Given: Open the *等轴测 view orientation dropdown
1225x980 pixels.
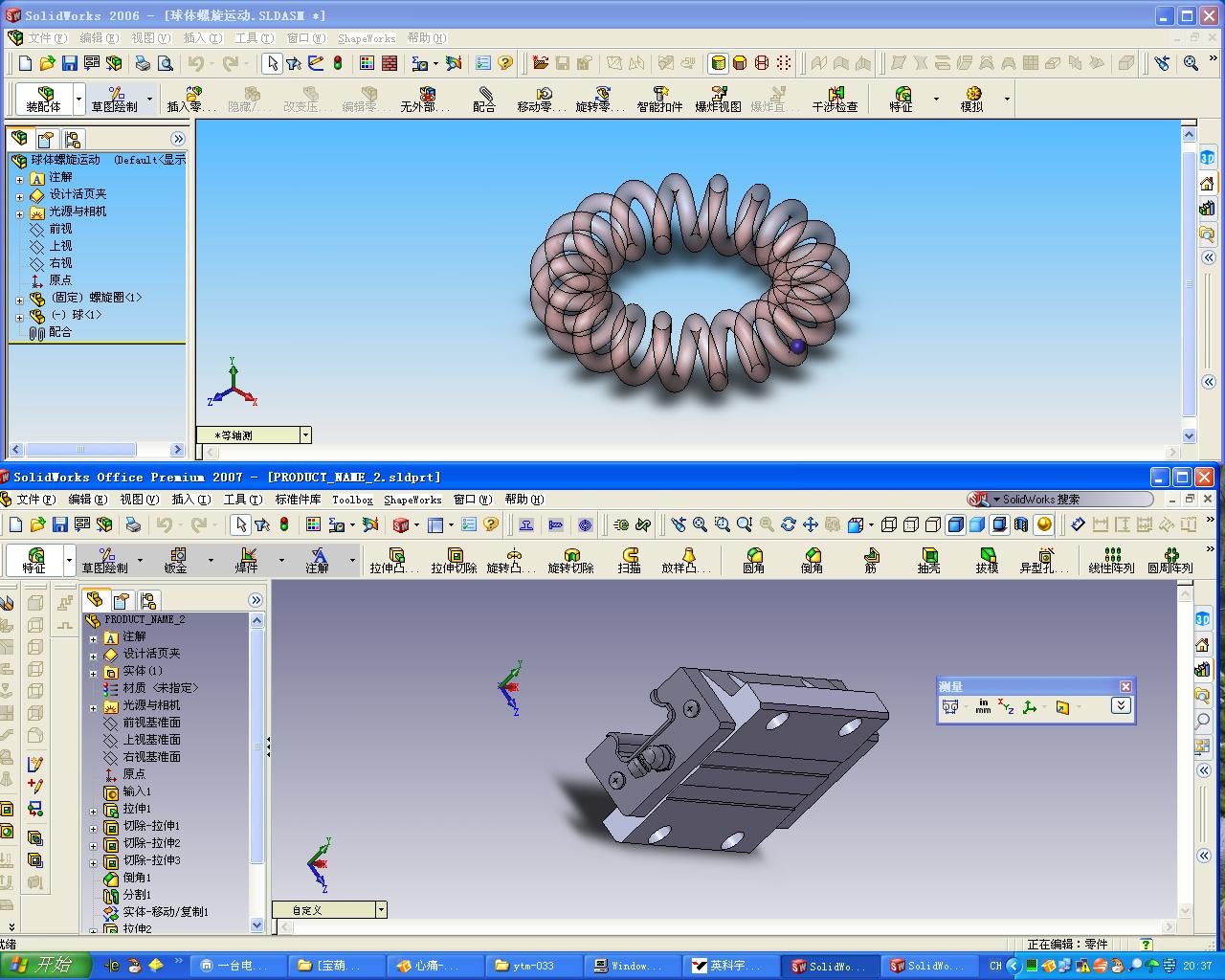Looking at the screenshot, I should [x=305, y=435].
